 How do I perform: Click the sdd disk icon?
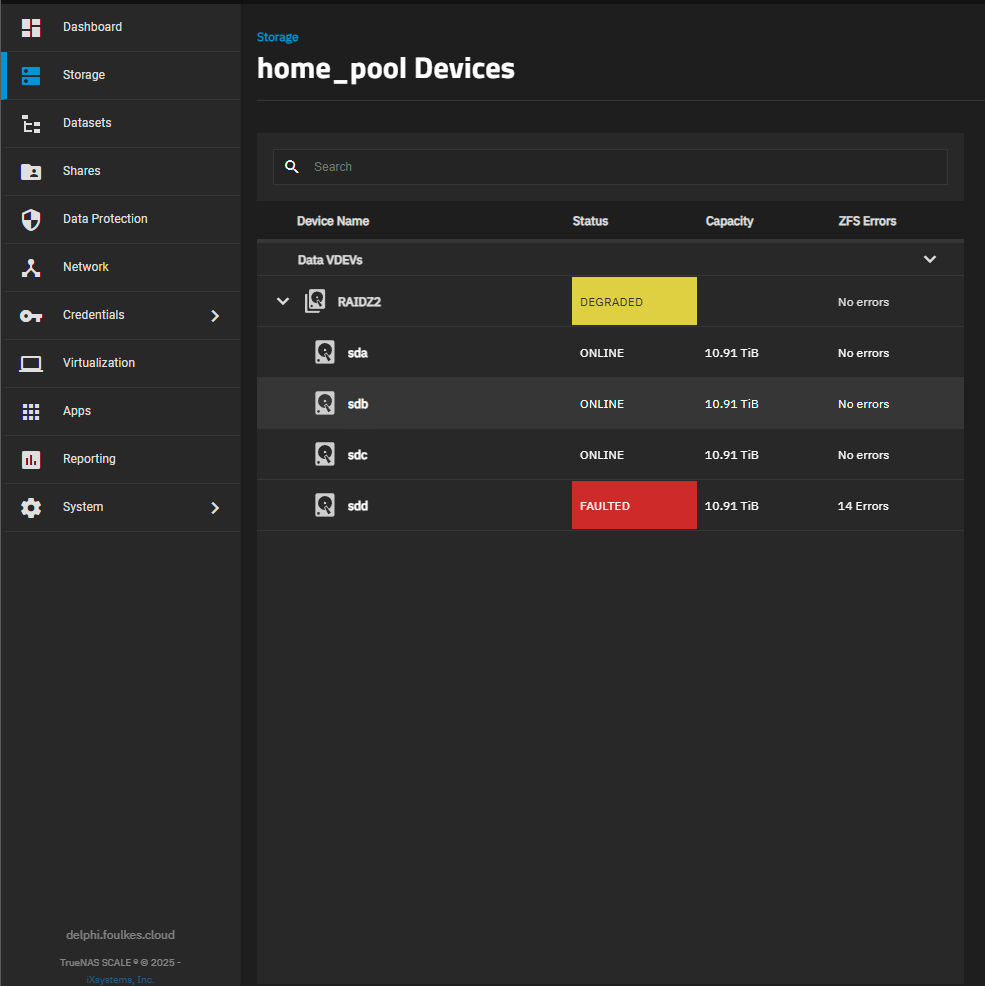pyautogui.click(x=325, y=506)
